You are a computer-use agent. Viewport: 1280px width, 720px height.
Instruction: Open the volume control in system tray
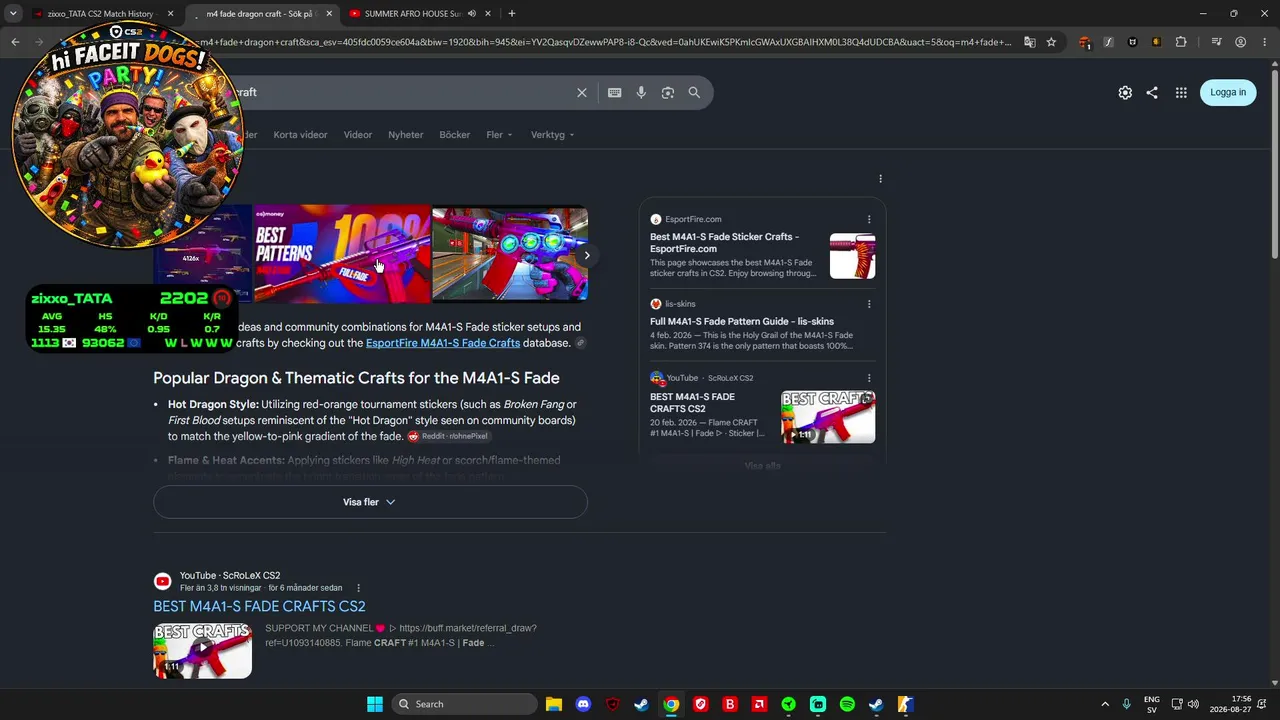coord(1193,704)
